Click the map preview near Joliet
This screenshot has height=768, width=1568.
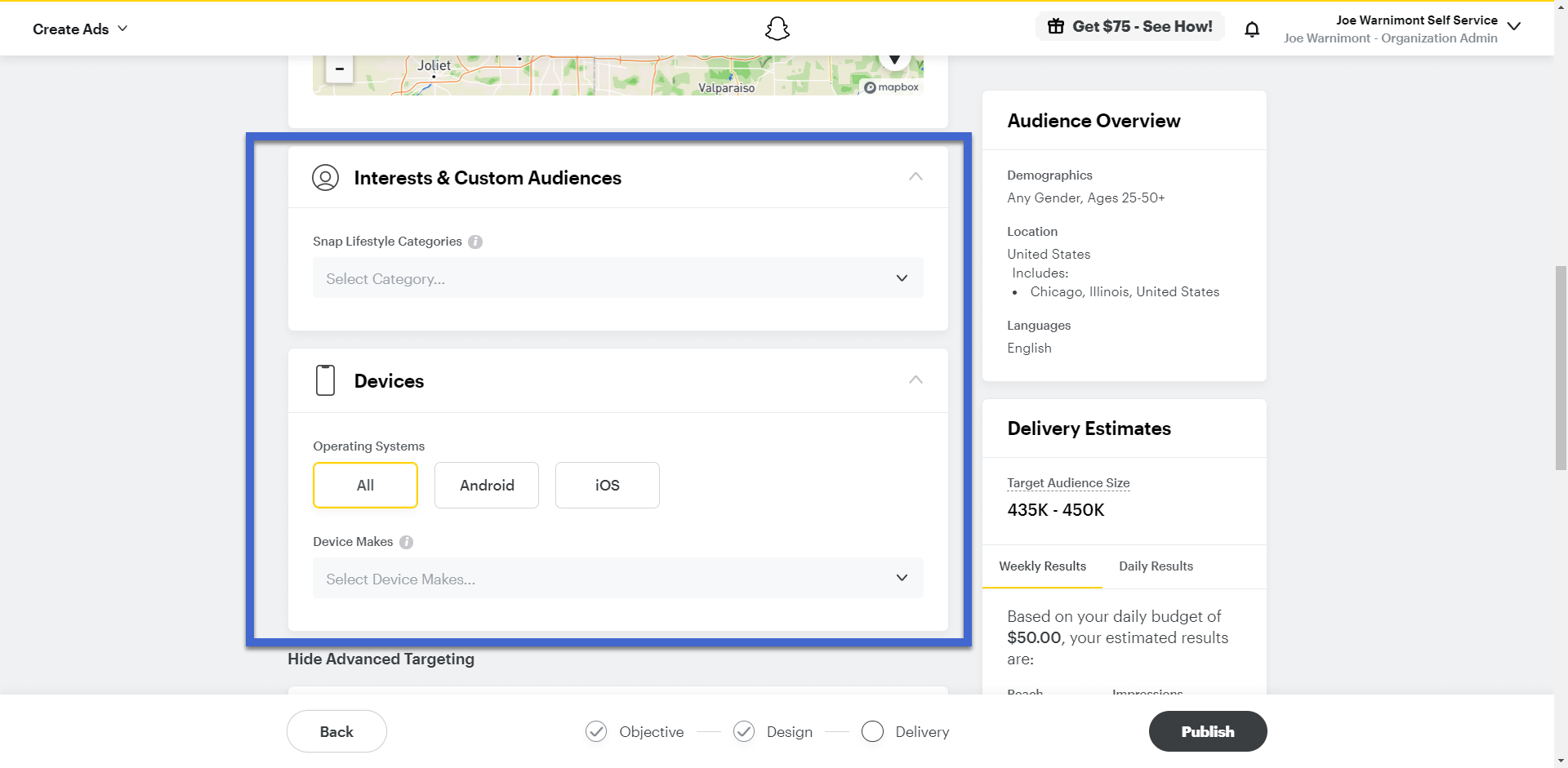[x=434, y=65]
